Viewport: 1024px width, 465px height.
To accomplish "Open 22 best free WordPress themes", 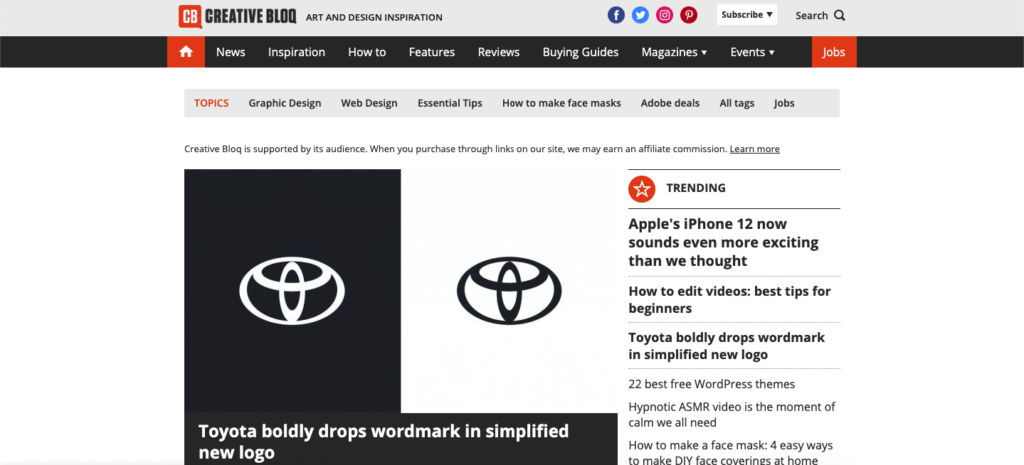I will (x=711, y=384).
